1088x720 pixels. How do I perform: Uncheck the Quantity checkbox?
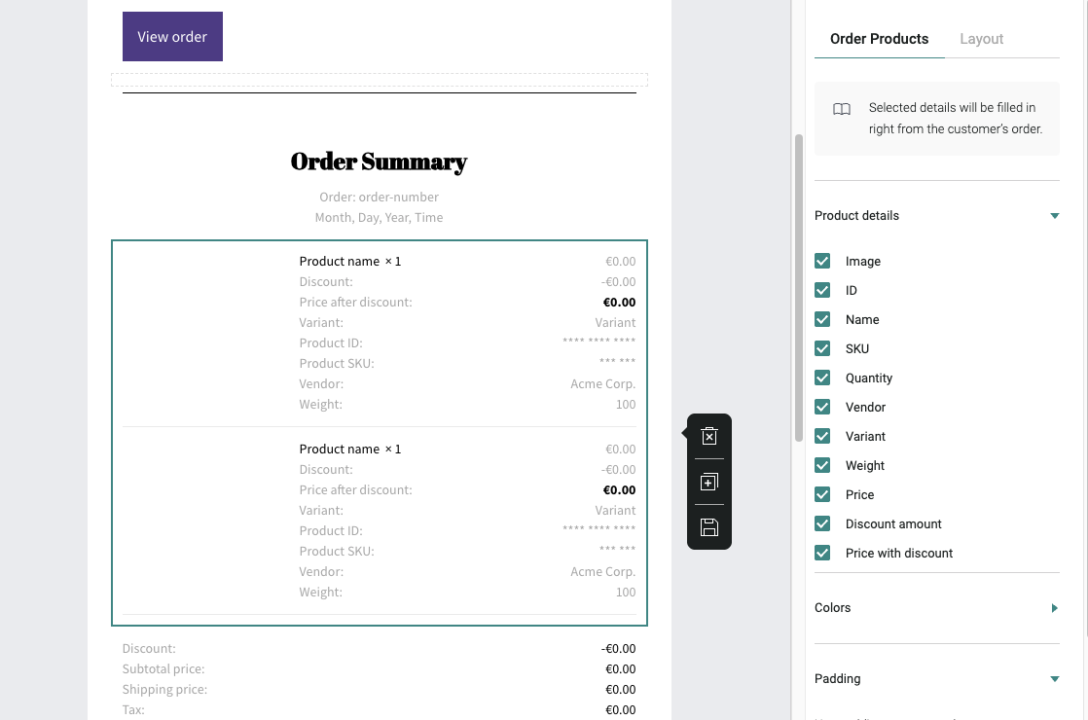click(x=822, y=378)
